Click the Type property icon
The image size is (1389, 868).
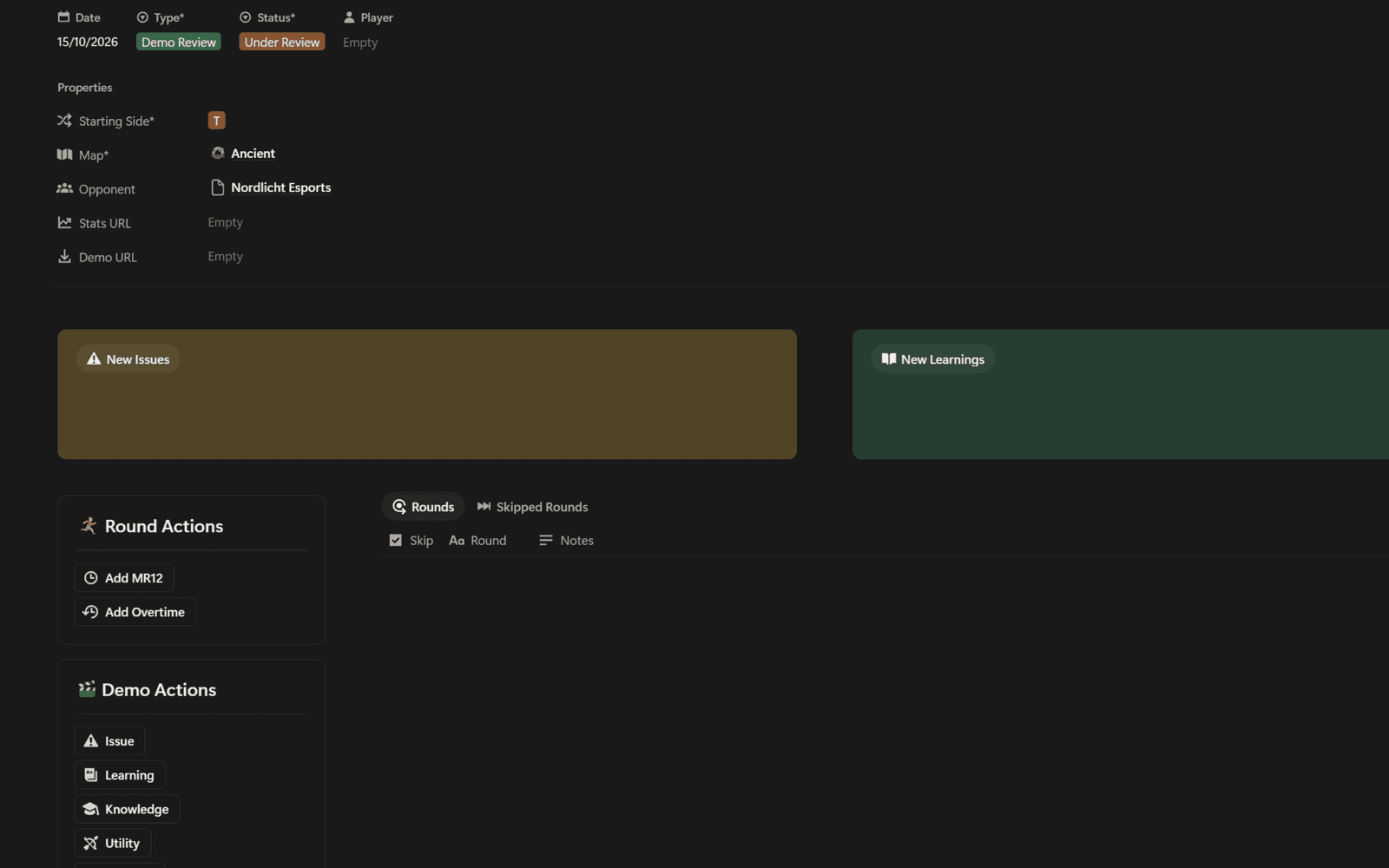pyautogui.click(x=142, y=16)
